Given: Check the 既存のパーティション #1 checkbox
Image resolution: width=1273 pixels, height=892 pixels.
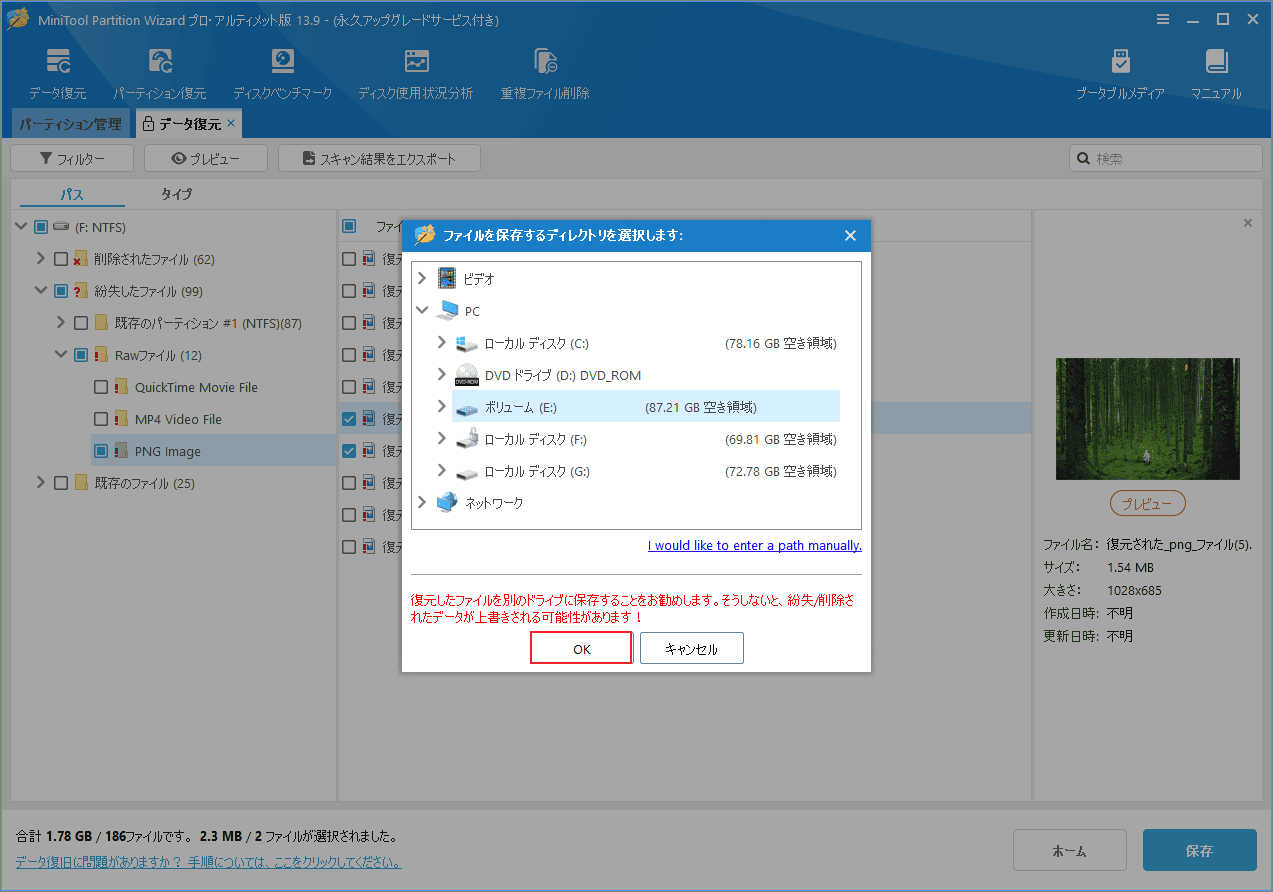Looking at the screenshot, I should click(81, 323).
